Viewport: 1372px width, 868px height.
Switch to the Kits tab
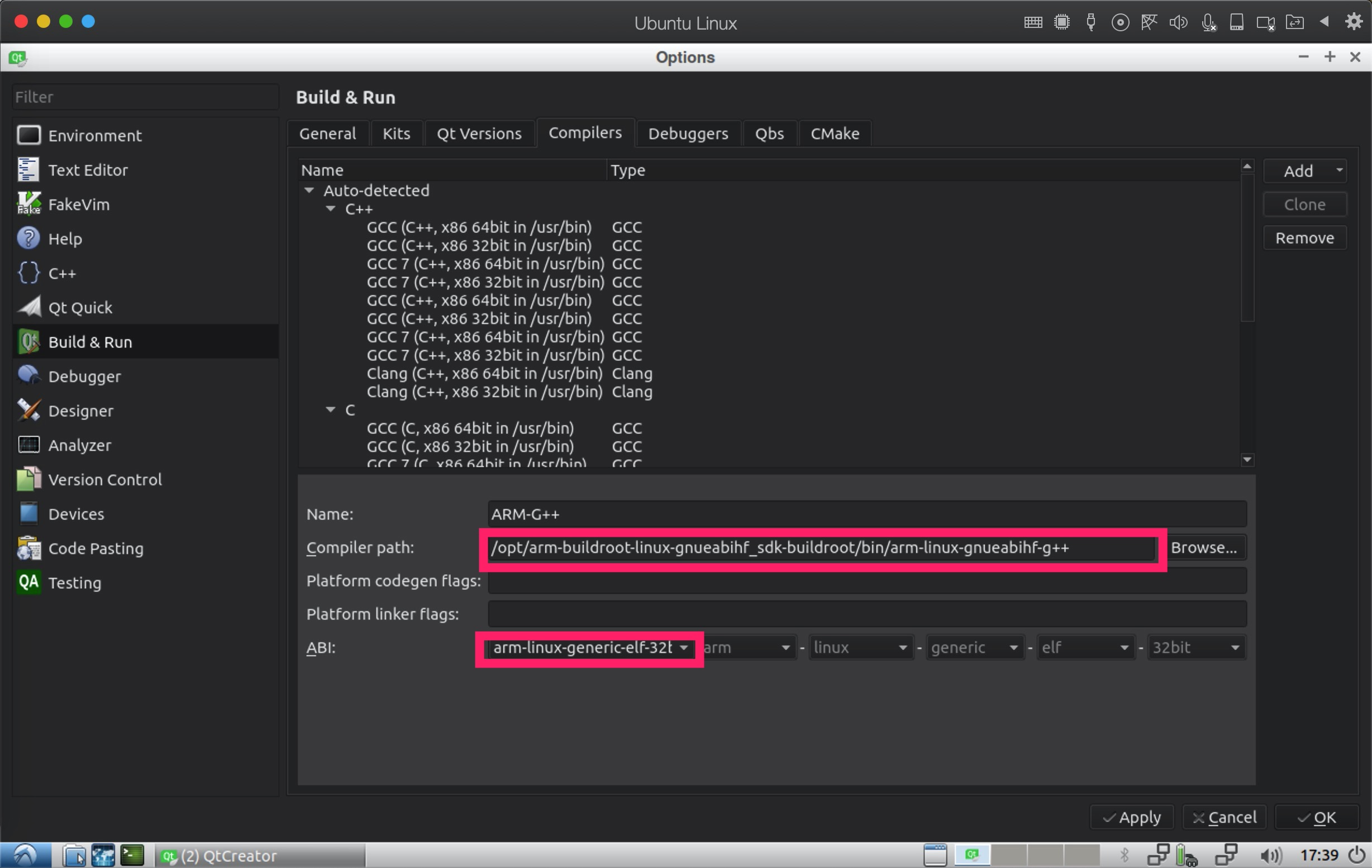coord(397,133)
